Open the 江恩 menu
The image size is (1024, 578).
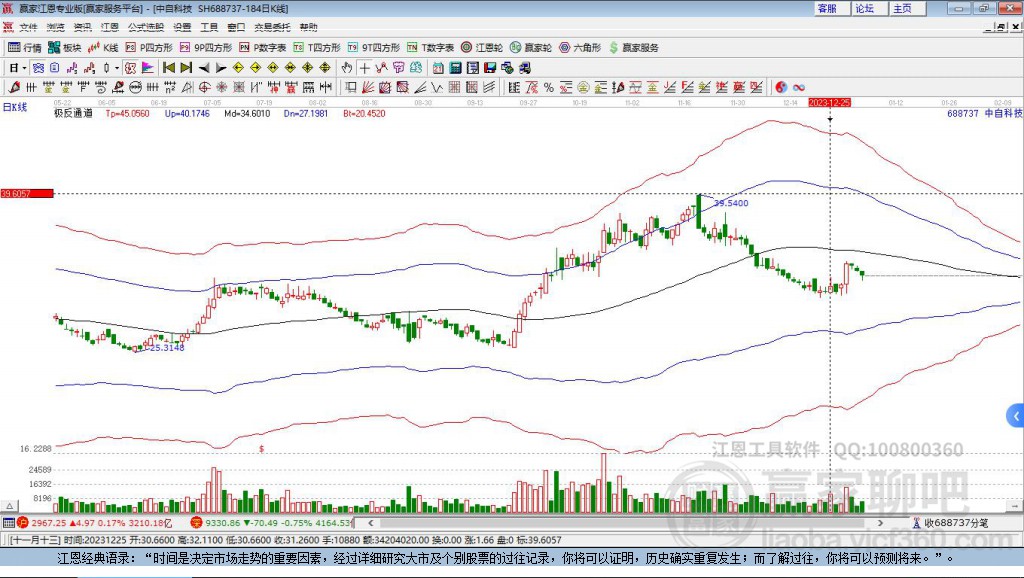pyautogui.click(x=110, y=27)
